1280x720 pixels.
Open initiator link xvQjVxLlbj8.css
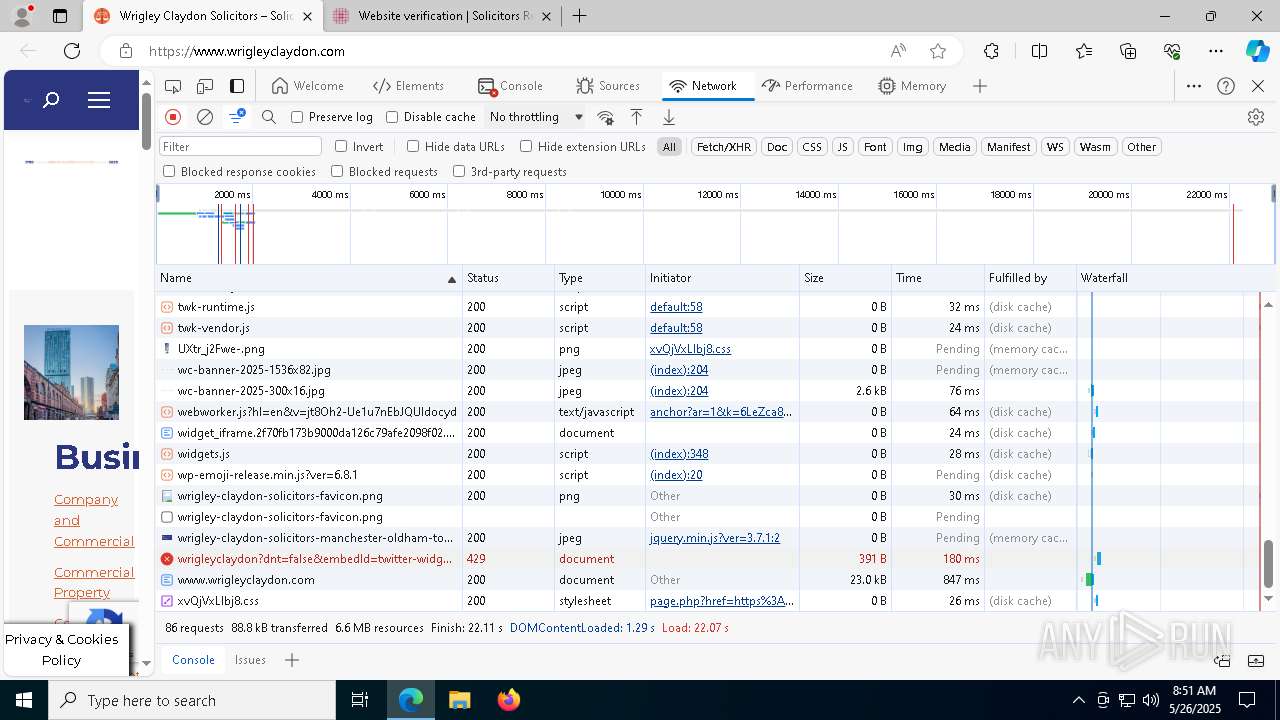coord(690,349)
